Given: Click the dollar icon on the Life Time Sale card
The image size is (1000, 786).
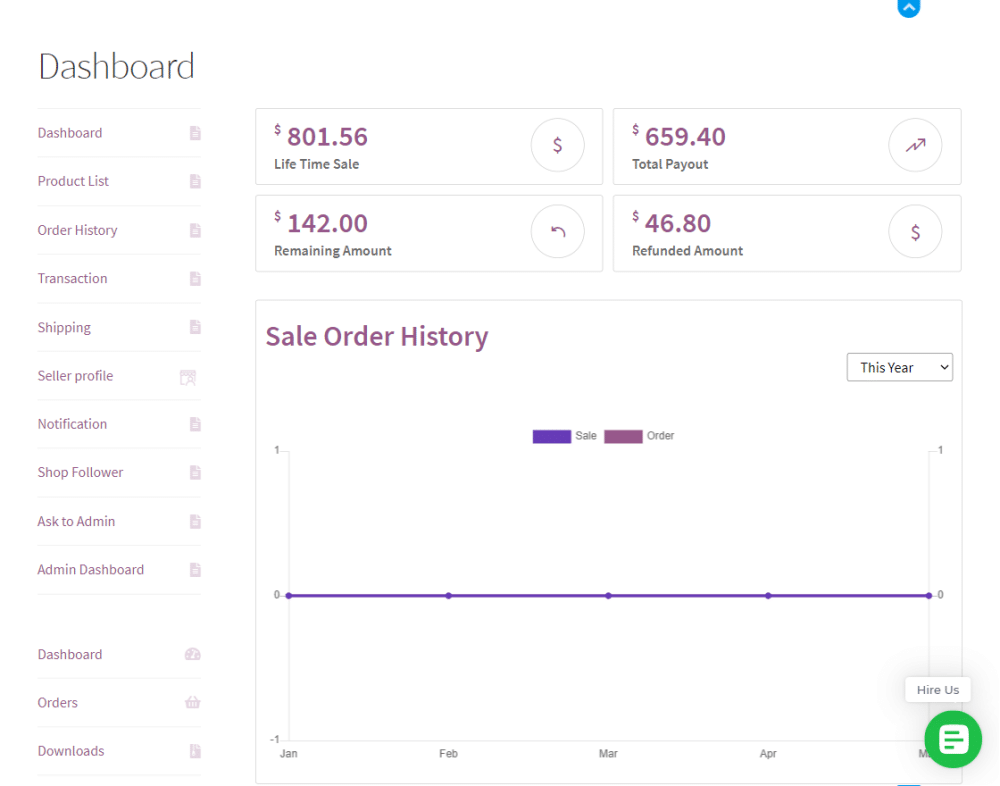Looking at the screenshot, I should click(557, 144).
